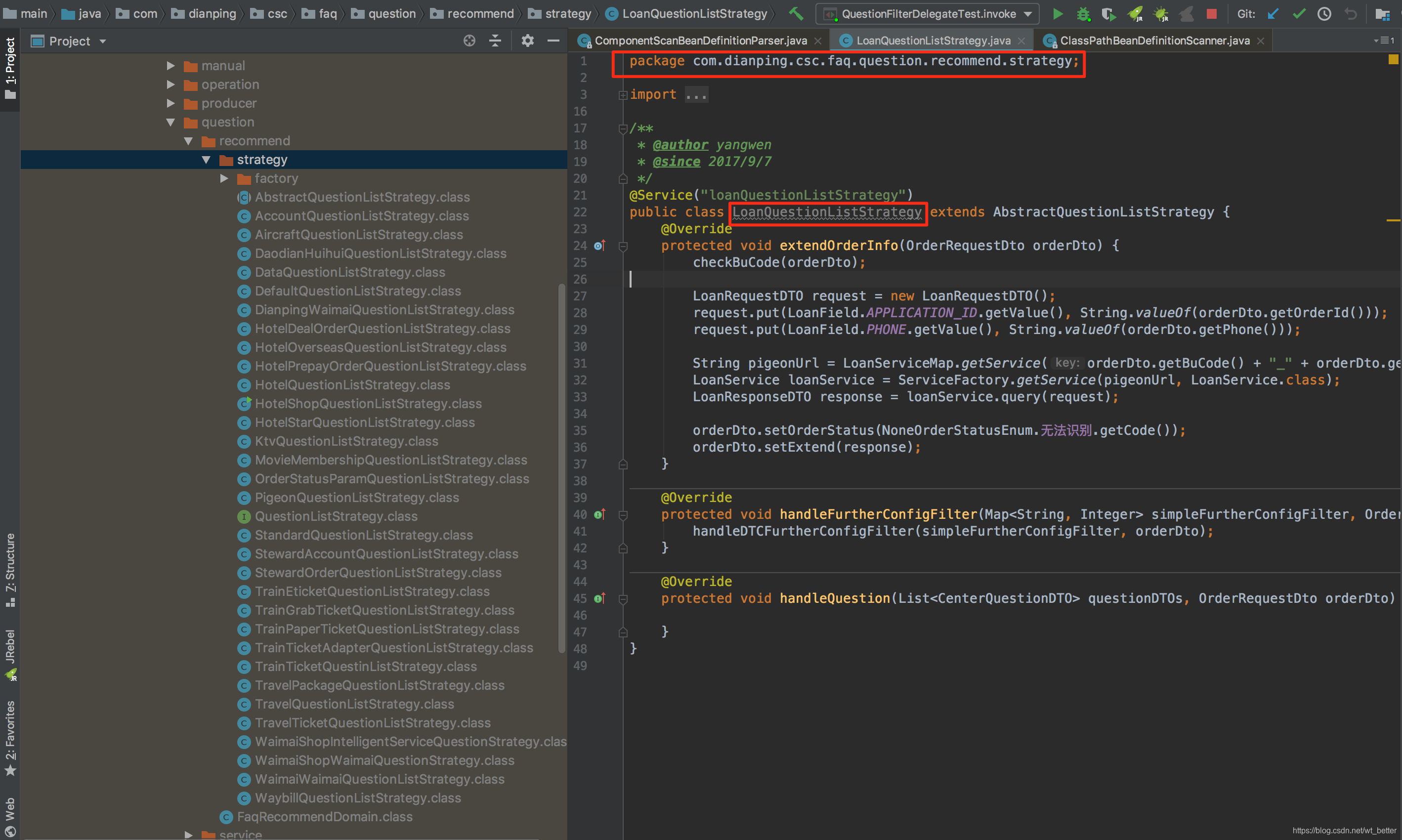Select TravelTicketQuestionListStrategy.class file
Screen dimensions: 1402x840
point(373,723)
